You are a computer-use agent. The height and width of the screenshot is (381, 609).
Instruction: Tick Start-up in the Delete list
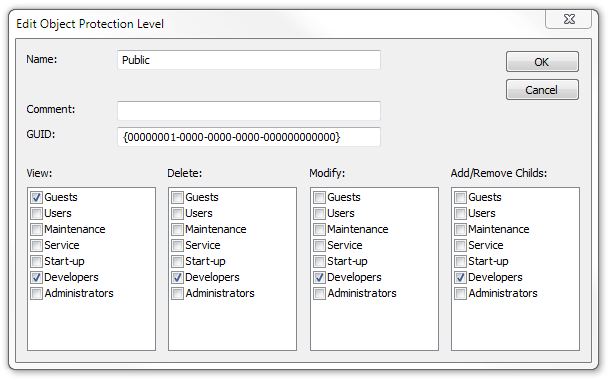[177, 261]
